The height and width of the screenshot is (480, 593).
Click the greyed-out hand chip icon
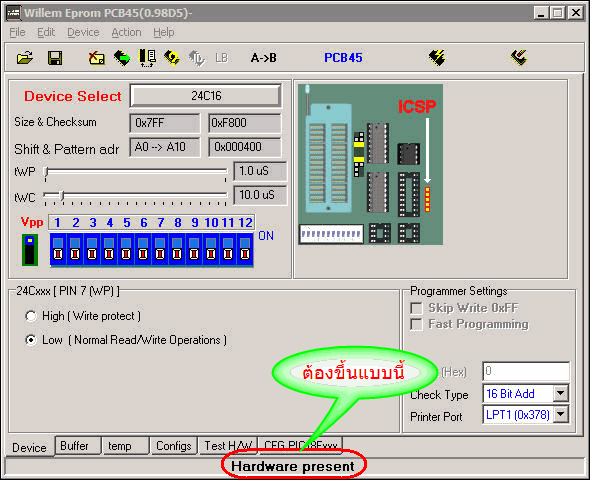[x=197, y=58]
